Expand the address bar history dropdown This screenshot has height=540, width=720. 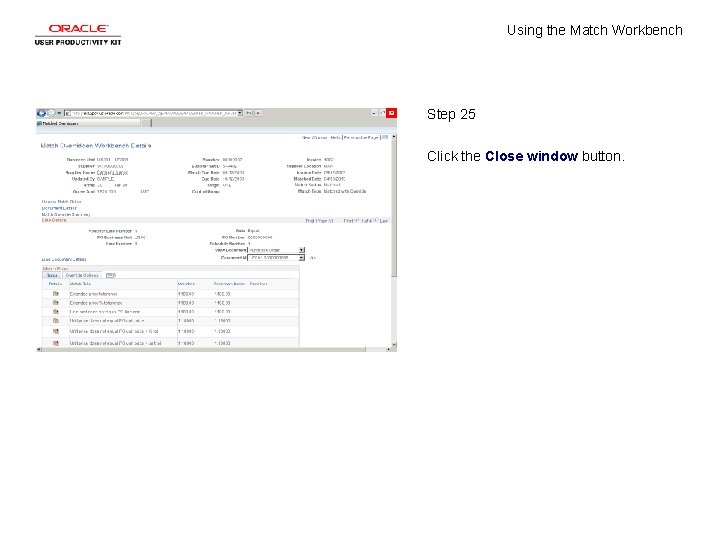coord(240,113)
